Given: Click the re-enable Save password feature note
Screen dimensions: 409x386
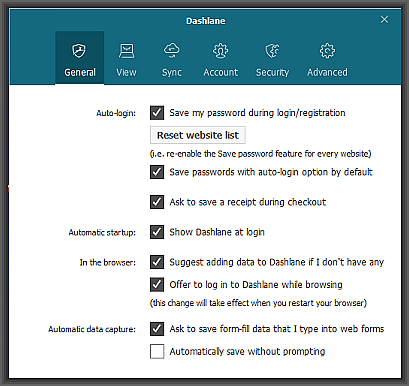Looking at the screenshot, I should click(x=260, y=154).
